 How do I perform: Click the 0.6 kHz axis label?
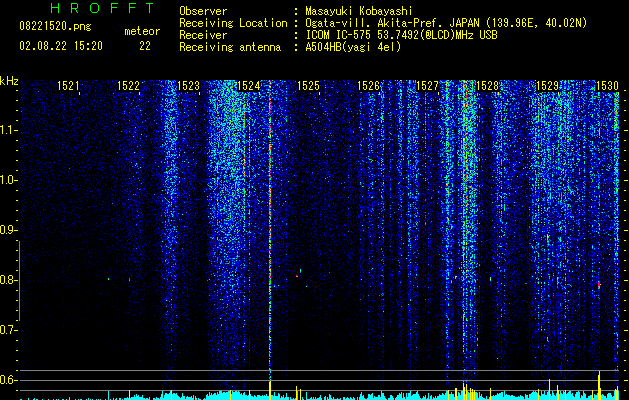point(9,380)
